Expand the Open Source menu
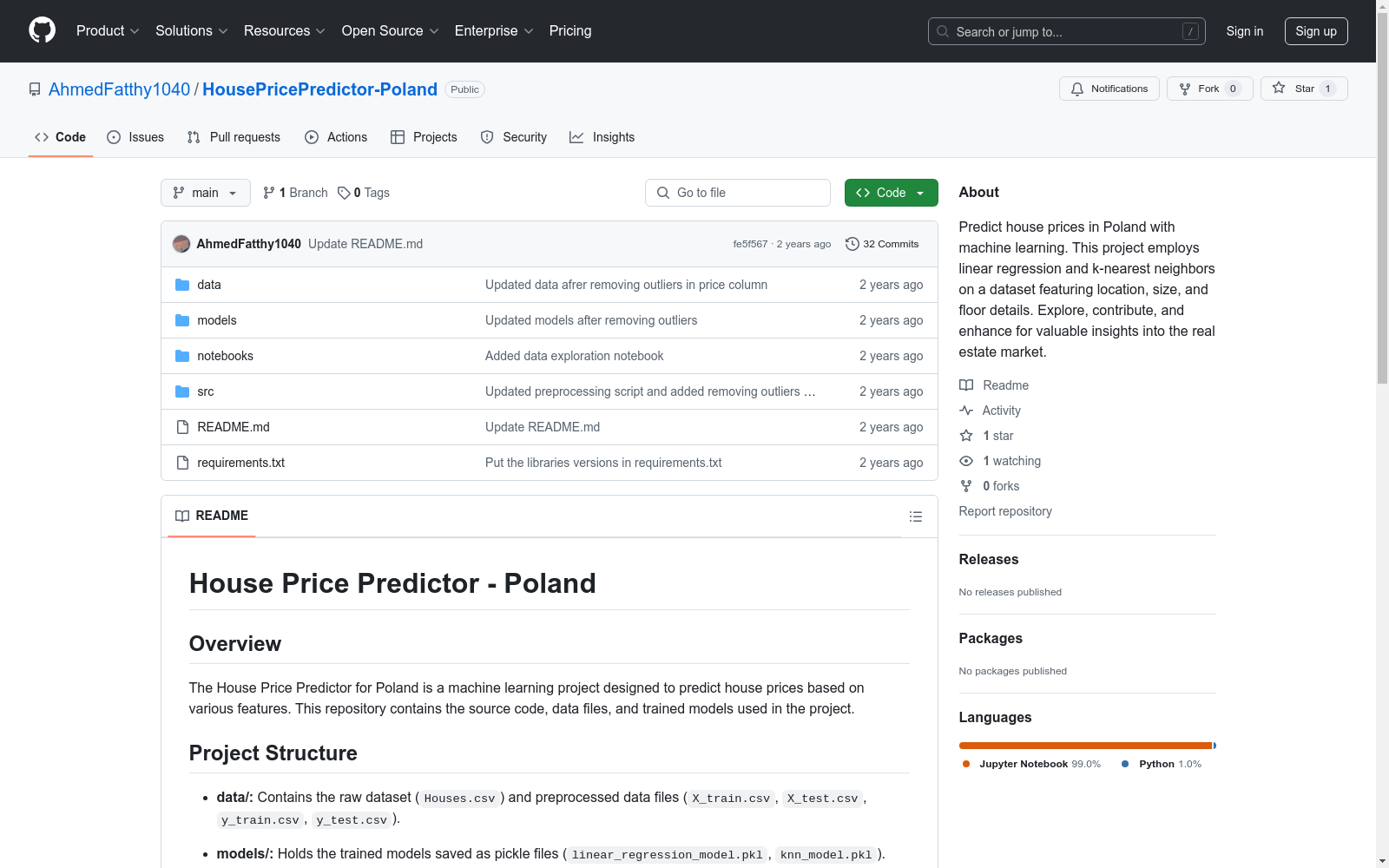 pos(391,31)
